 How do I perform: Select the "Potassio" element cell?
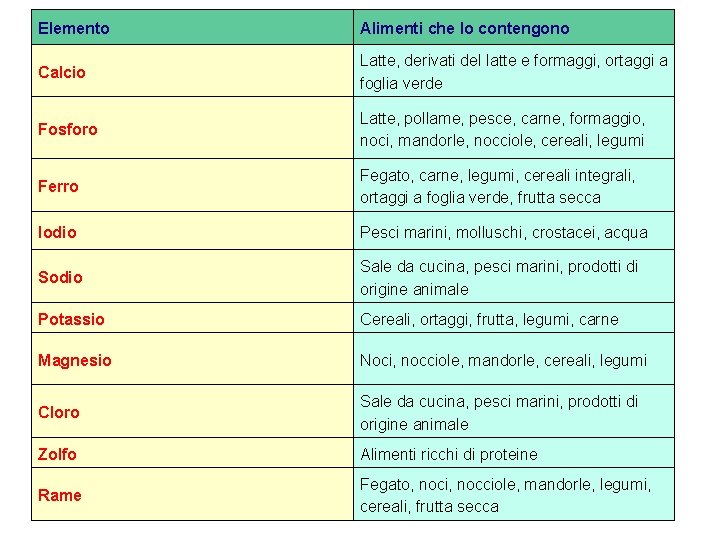(x=71, y=319)
